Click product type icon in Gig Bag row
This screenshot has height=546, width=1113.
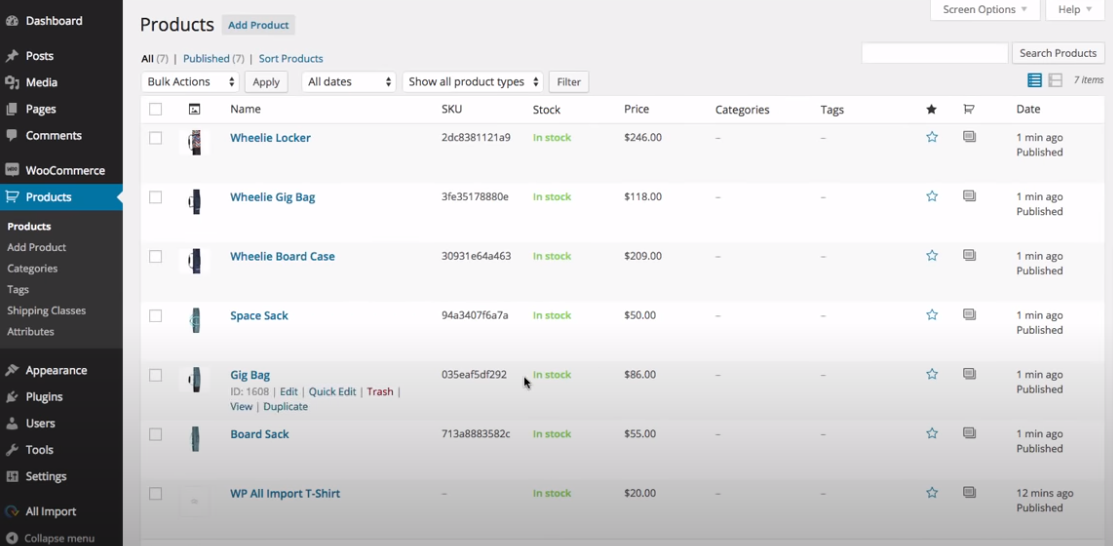click(x=969, y=373)
